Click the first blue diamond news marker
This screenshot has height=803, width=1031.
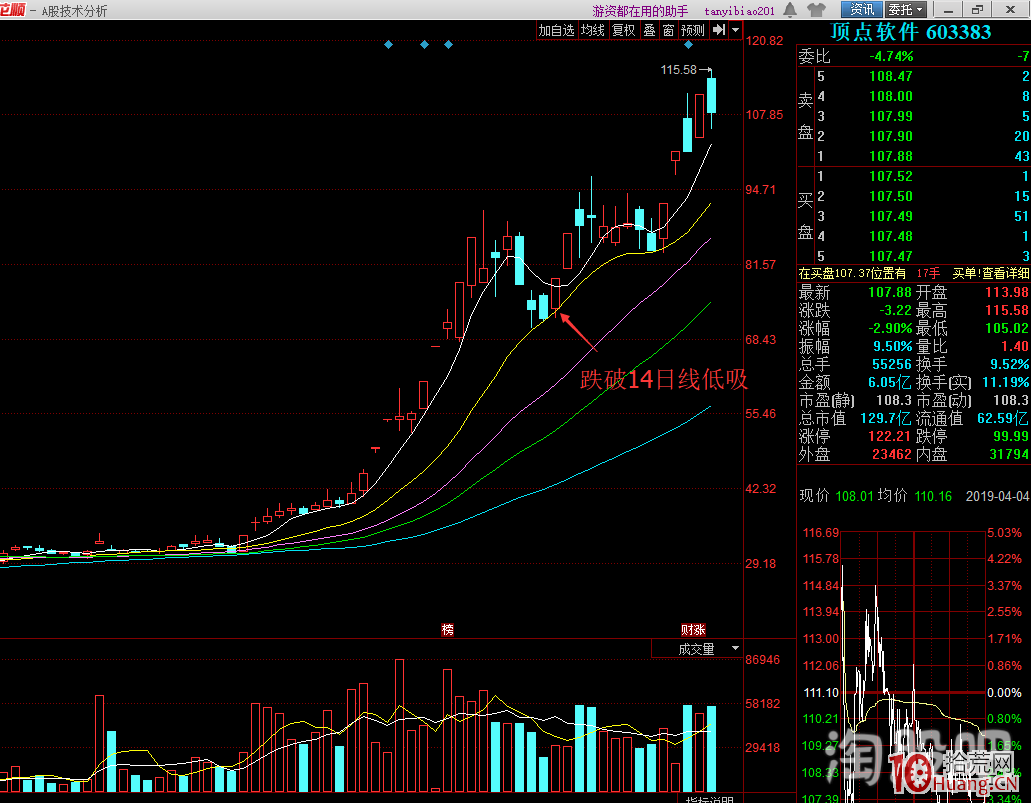pyautogui.click(x=389, y=45)
